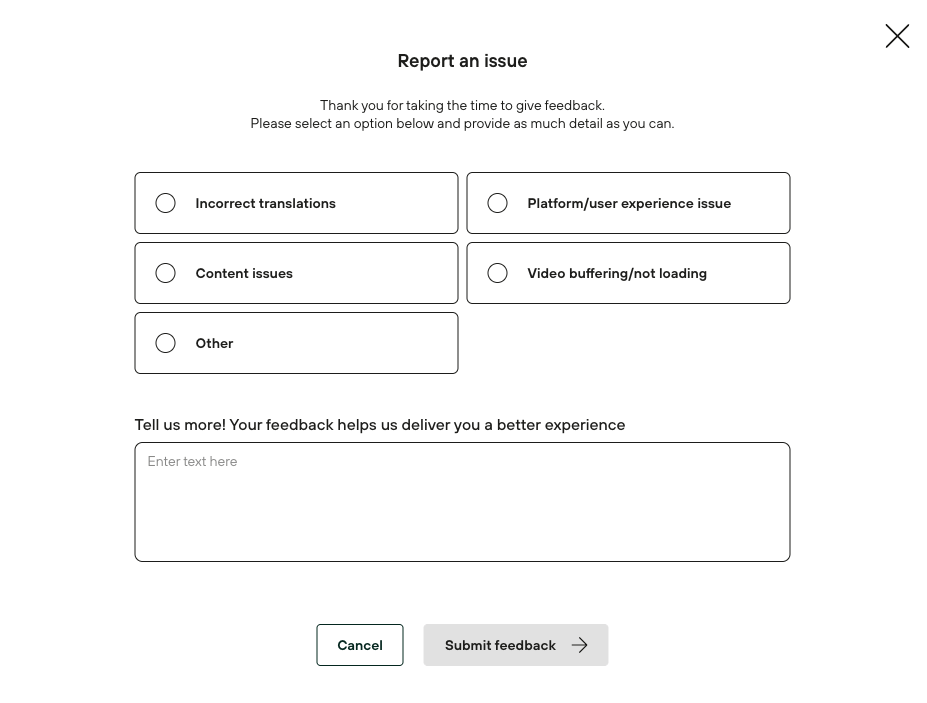This screenshot has height=703, width=927.
Task: Click the Report an issue heading
Action: [462, 61]
